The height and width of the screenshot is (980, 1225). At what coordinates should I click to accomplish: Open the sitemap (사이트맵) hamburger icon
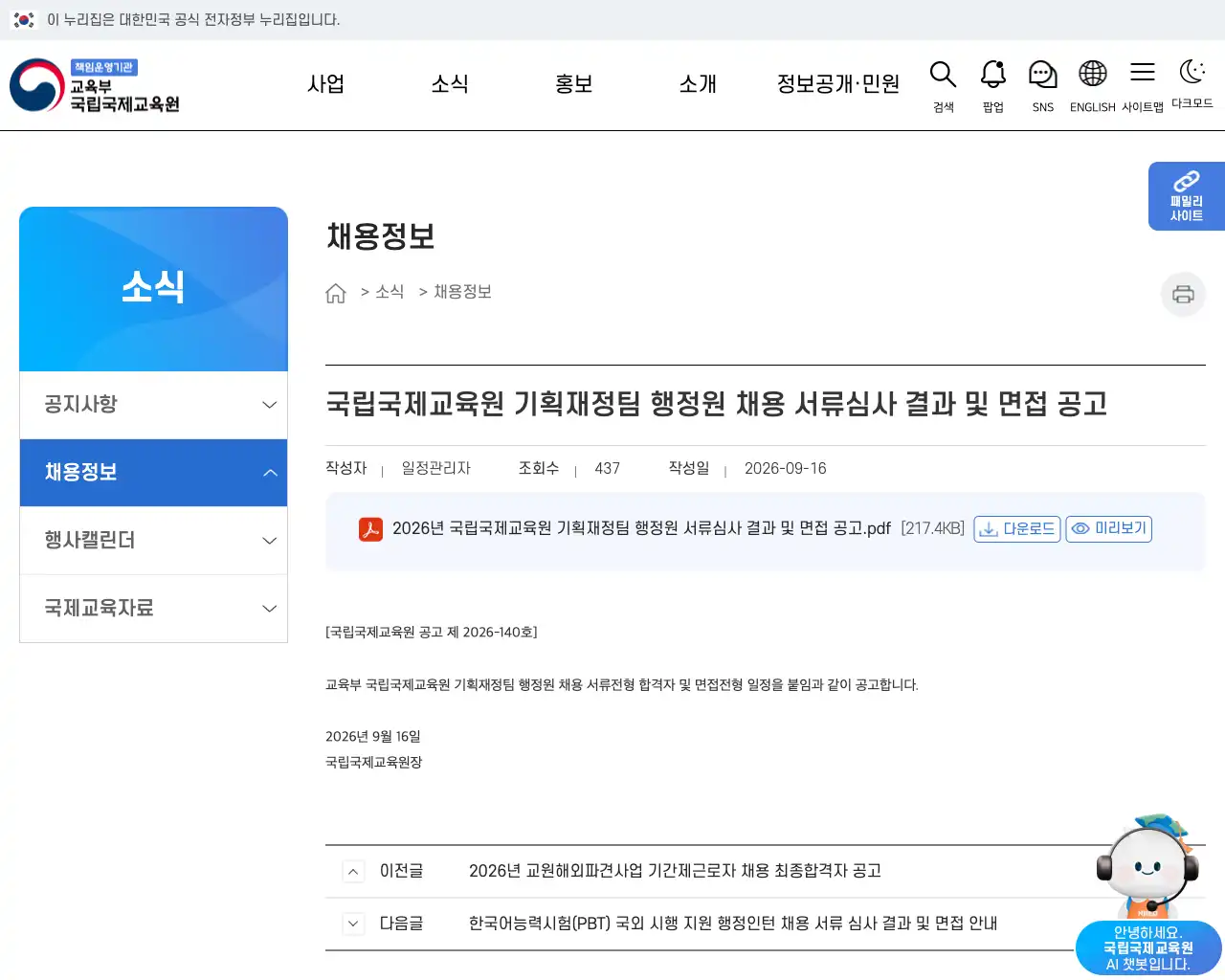click(x=1142, y=73)
